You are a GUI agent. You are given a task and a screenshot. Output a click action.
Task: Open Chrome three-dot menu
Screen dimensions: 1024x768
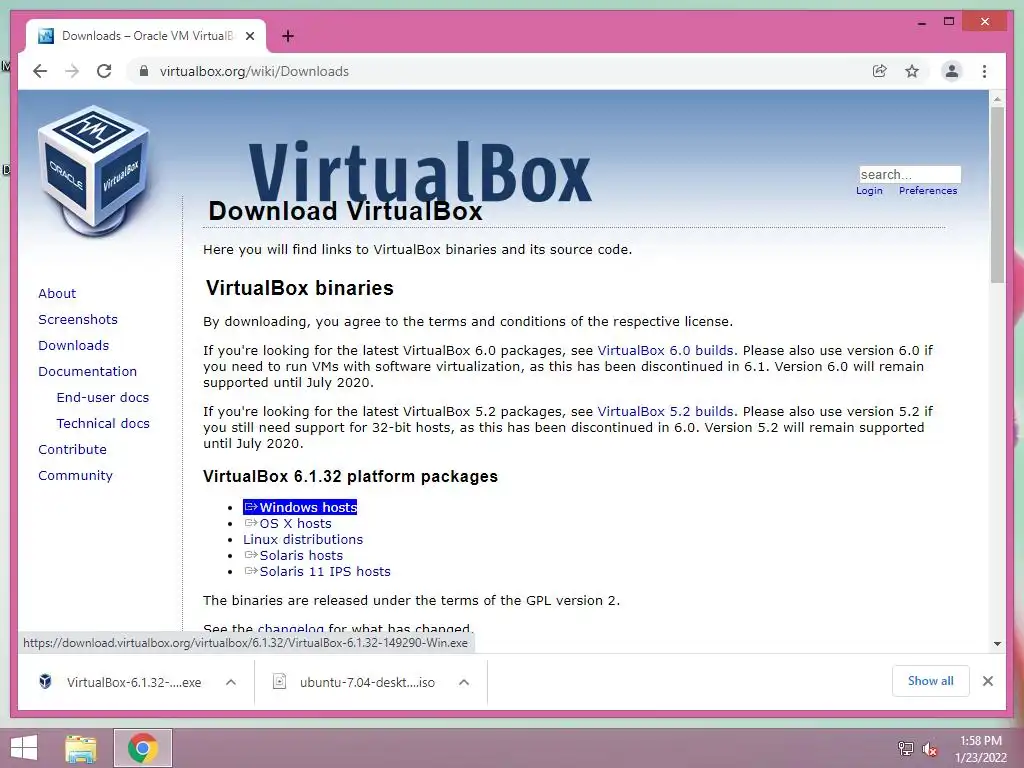[x=984, y=71]
